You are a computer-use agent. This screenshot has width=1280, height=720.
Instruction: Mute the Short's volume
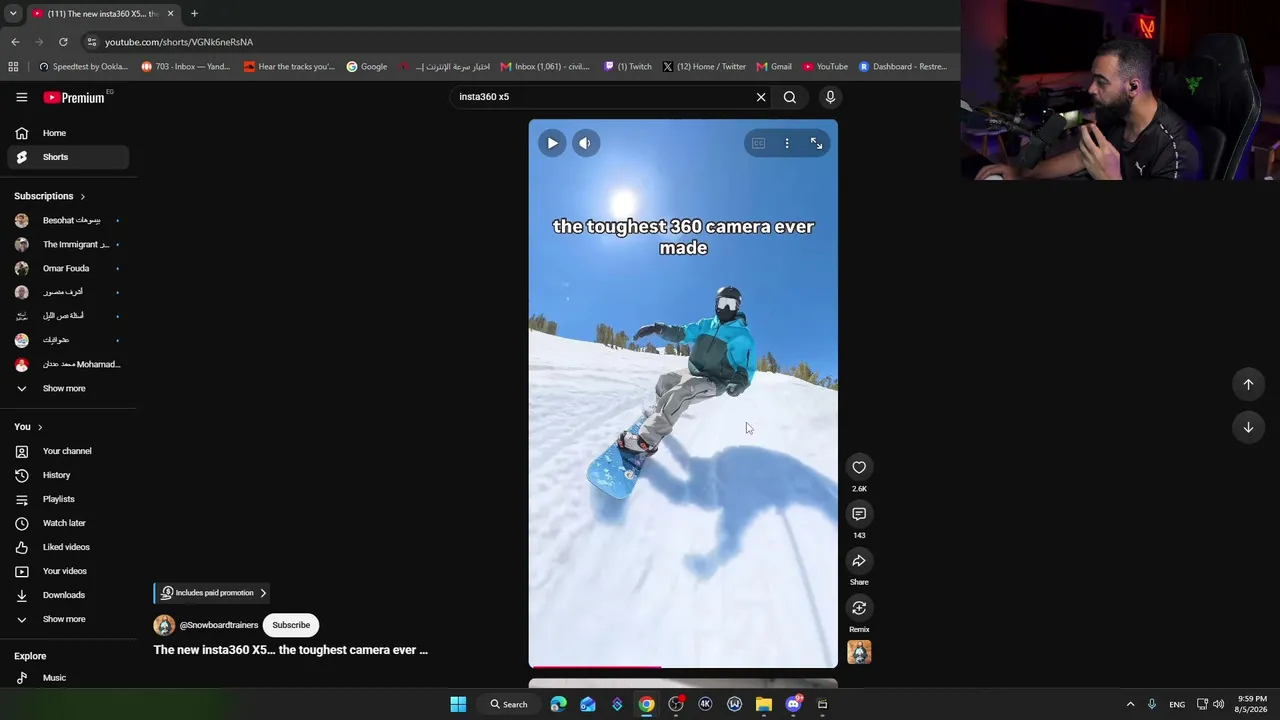point(585,143)
